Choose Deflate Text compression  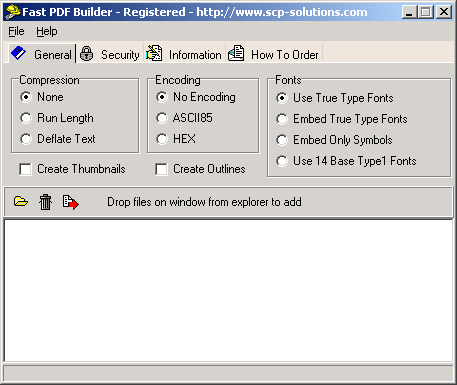[26, 139]
